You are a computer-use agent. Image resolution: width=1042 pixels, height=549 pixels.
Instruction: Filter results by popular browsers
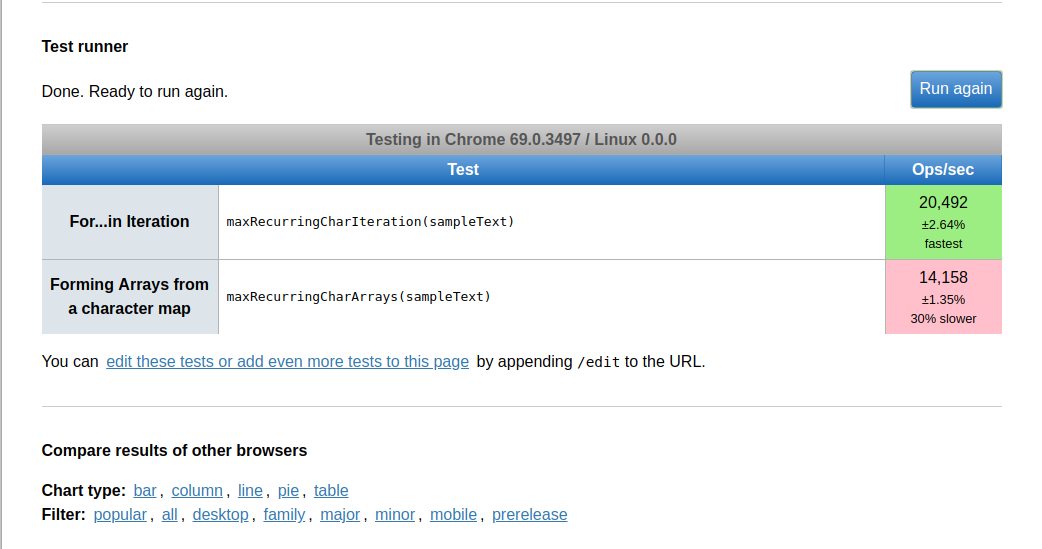(x=120, y=515)
